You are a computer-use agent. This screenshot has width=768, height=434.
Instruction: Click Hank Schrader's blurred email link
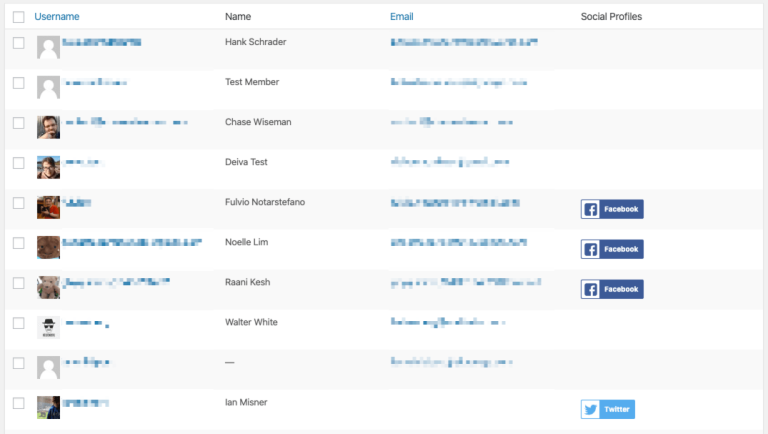[x=464, y=42]
